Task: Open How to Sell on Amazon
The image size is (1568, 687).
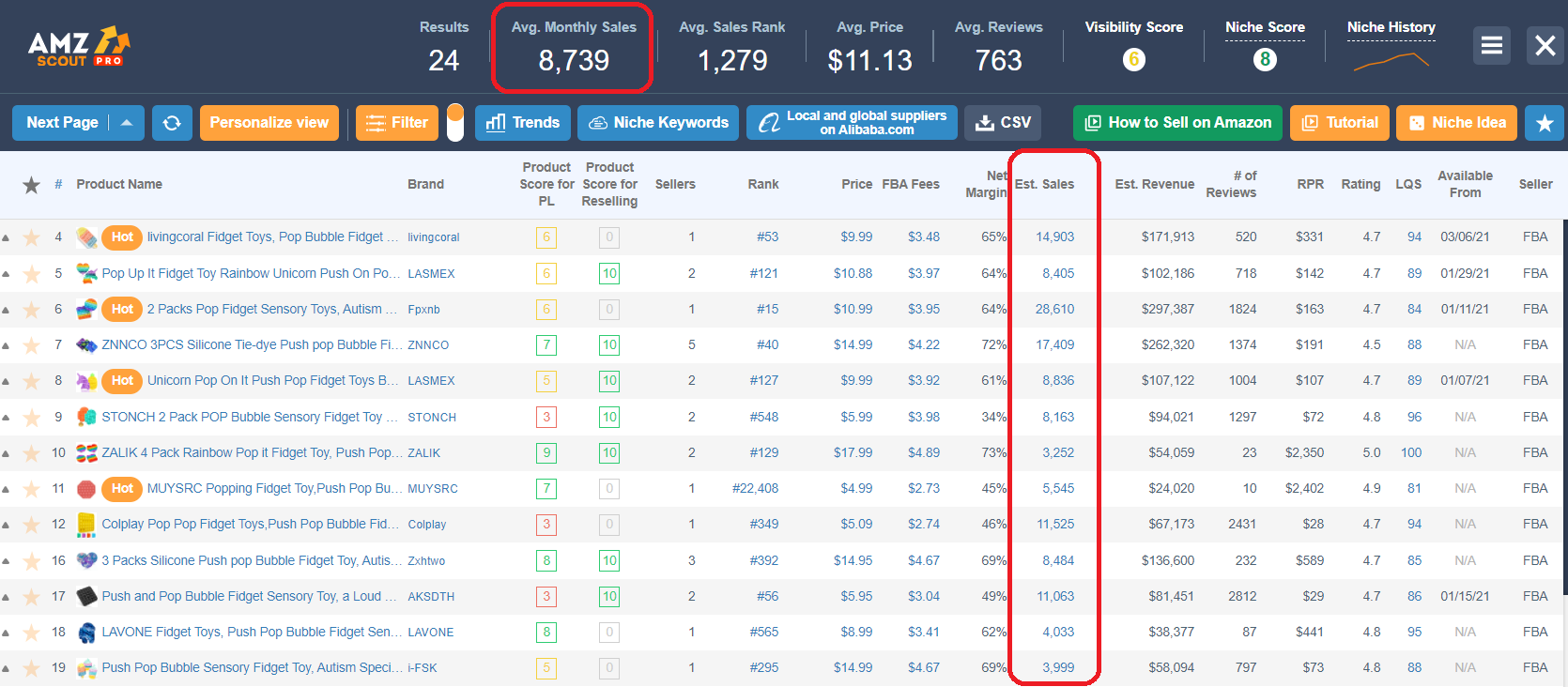Action: pyautogui.click(x=1177, y=123)
